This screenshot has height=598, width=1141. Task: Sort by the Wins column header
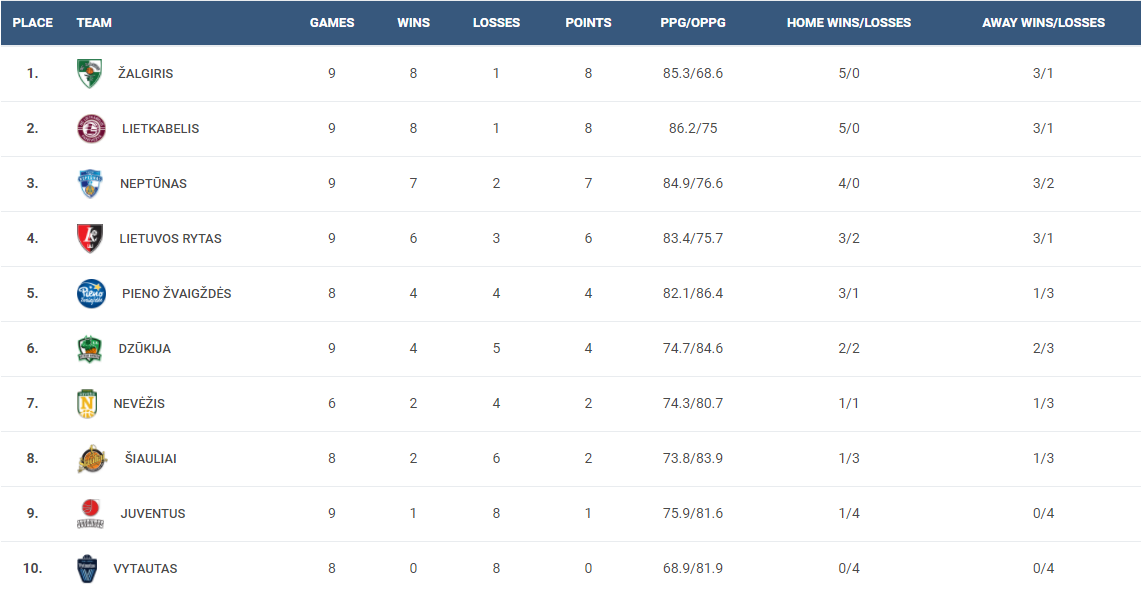[x=413, y=22]
